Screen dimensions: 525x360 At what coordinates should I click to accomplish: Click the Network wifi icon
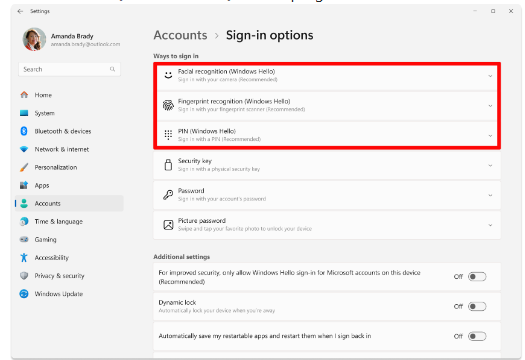coord(24,149)
